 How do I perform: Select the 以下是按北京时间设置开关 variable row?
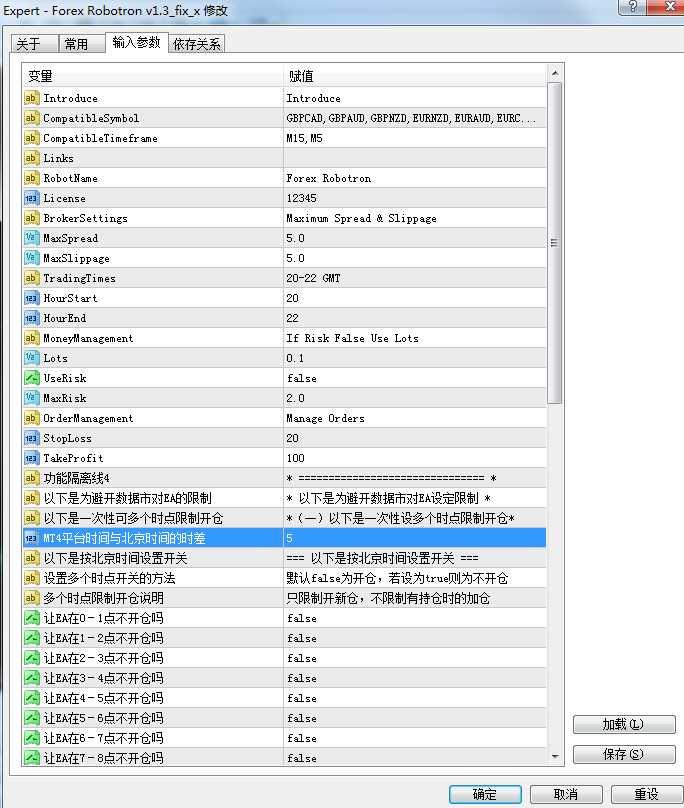[285, 558]
